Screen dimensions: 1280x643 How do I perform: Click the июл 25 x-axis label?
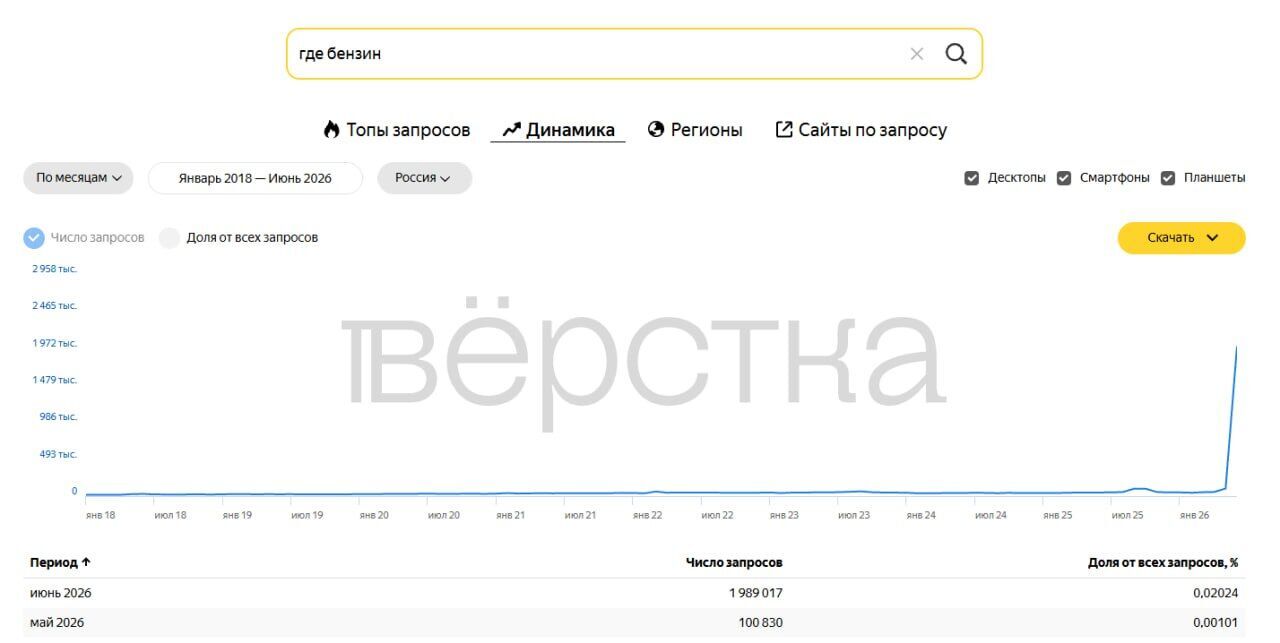[1127, 515]
